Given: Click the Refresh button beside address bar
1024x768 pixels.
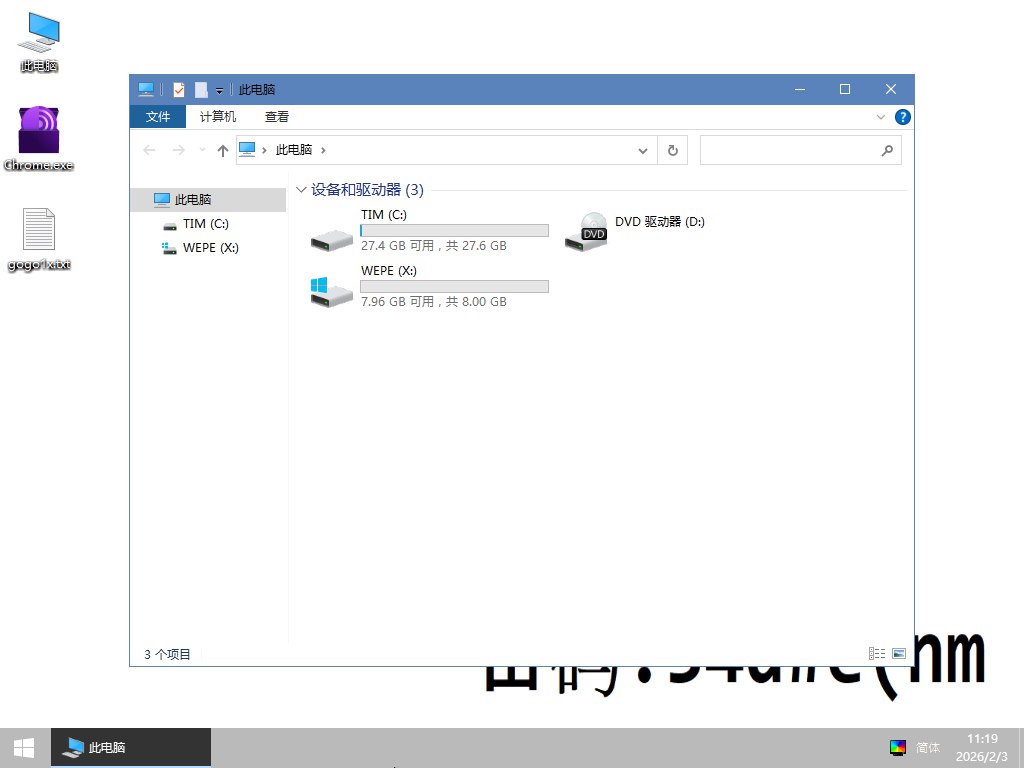Looking at the screenshot, I should [x=672, y=150].
